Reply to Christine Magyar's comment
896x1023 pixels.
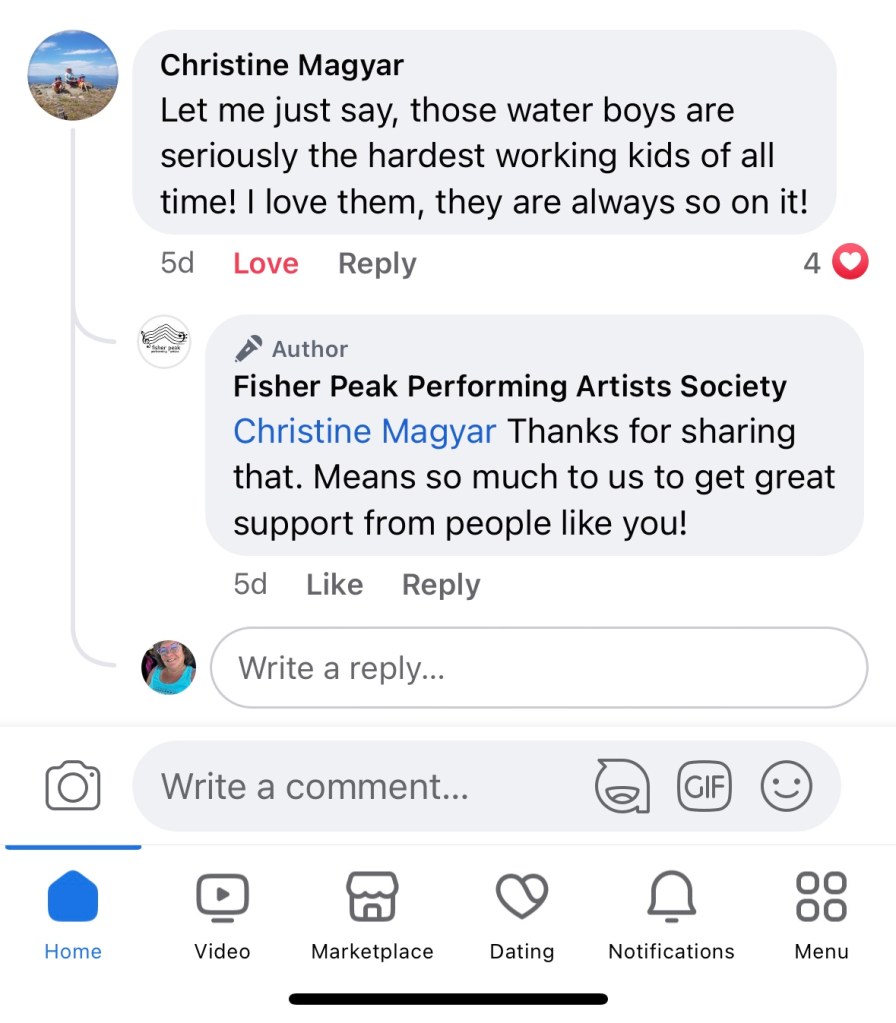377,264
